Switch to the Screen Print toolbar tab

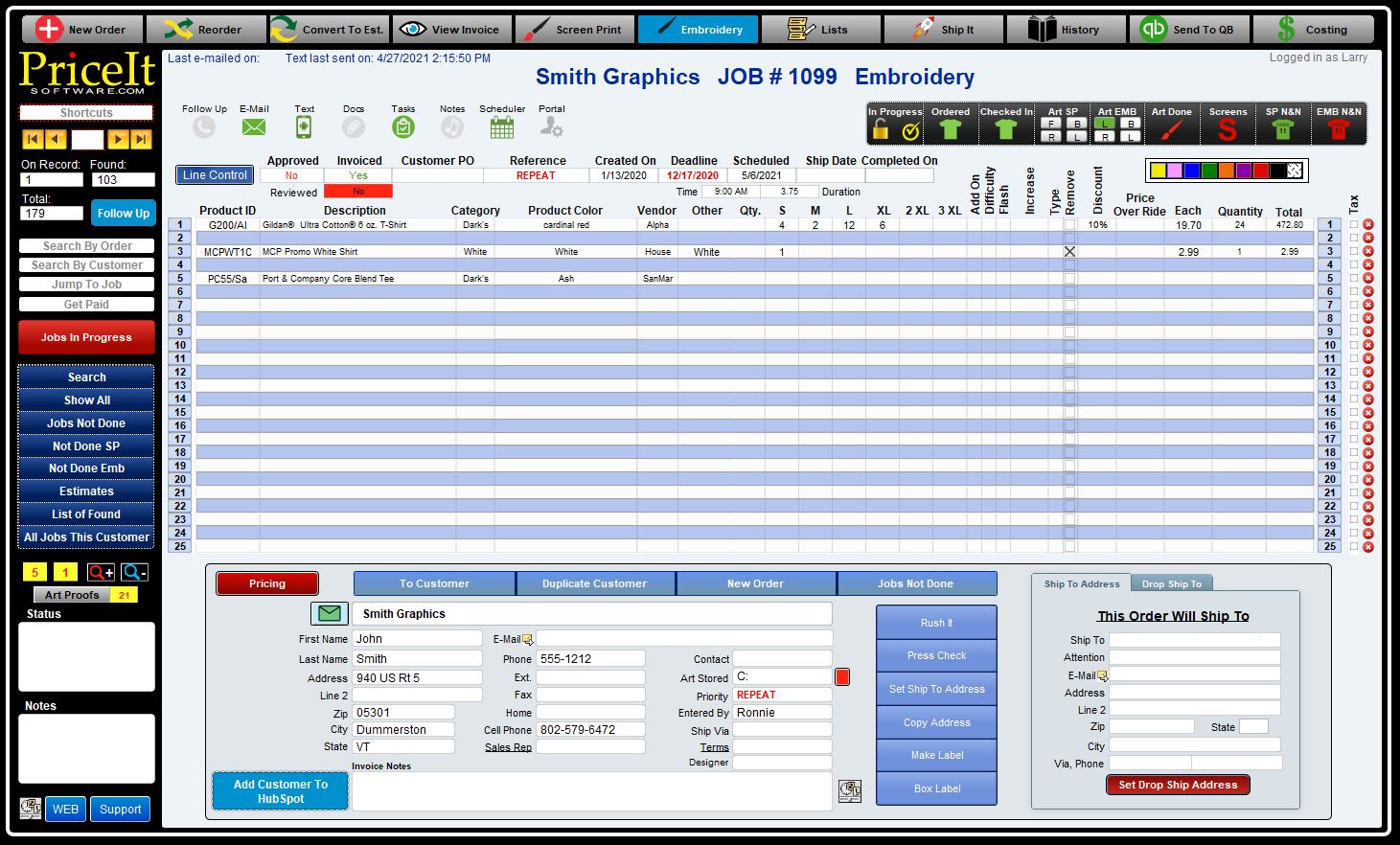tap(575, 29)
